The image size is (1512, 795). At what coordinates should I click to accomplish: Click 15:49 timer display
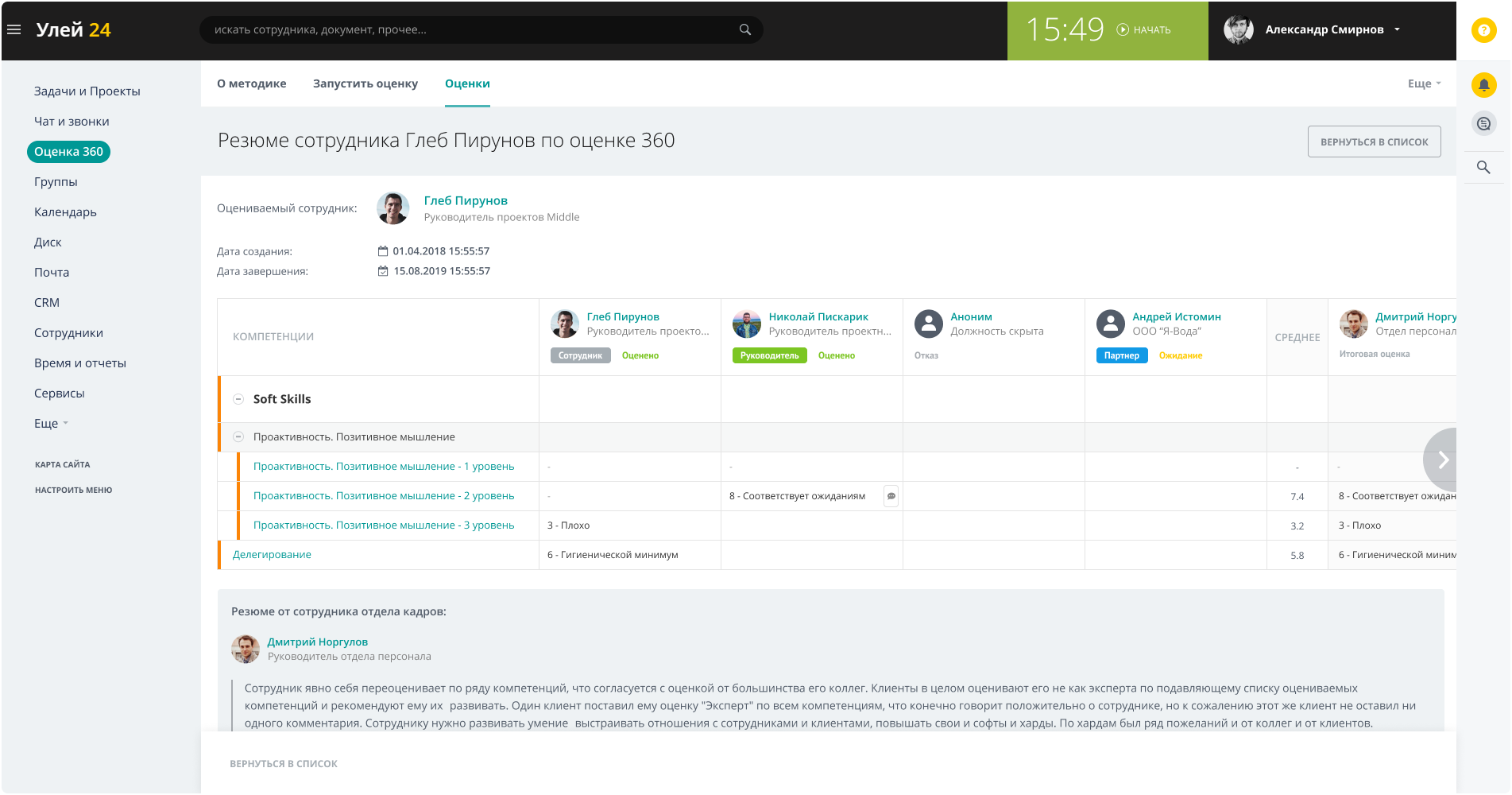click(x=1065, y=29)
